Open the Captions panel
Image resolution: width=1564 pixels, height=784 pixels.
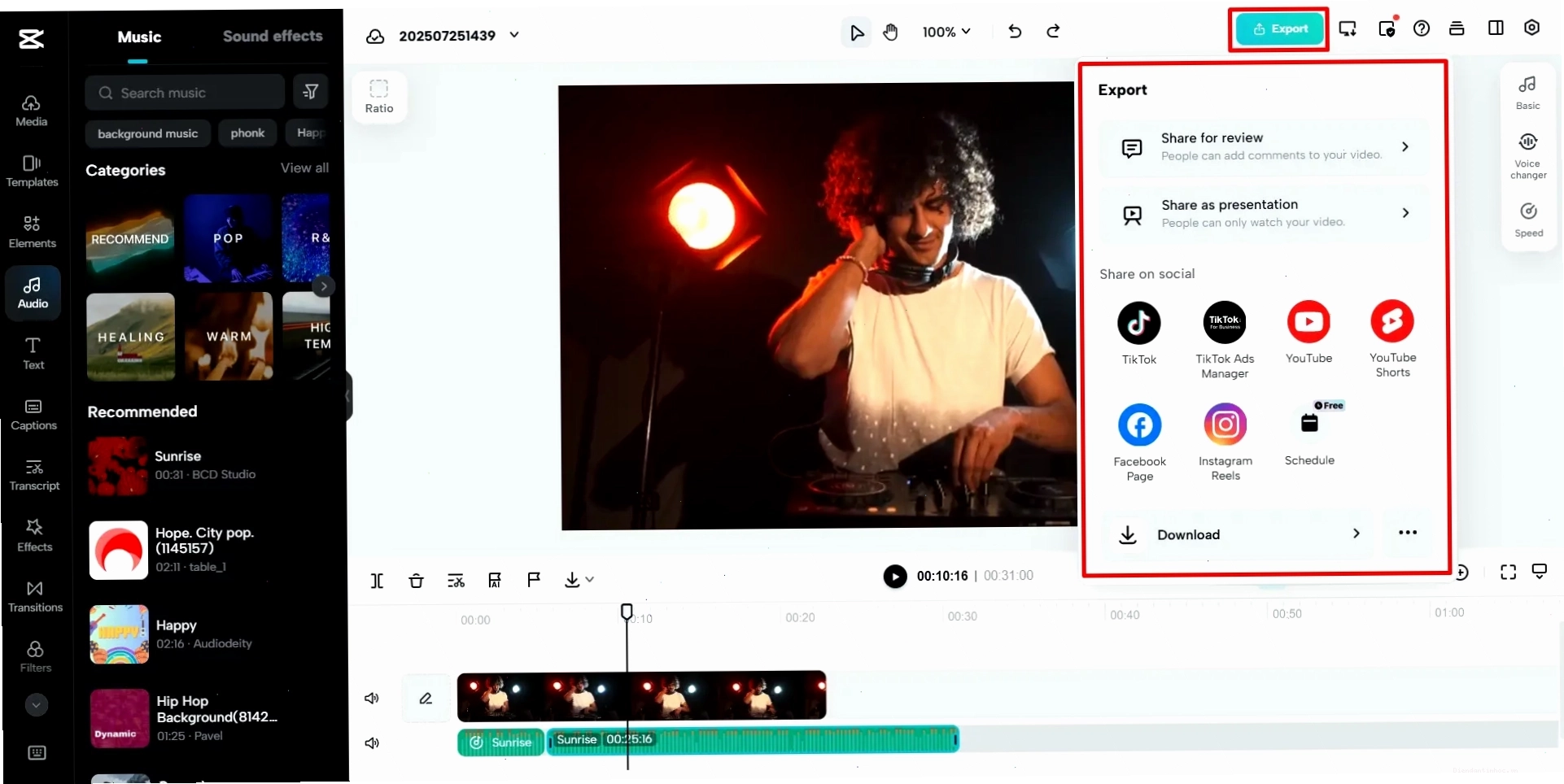[33, 414]
